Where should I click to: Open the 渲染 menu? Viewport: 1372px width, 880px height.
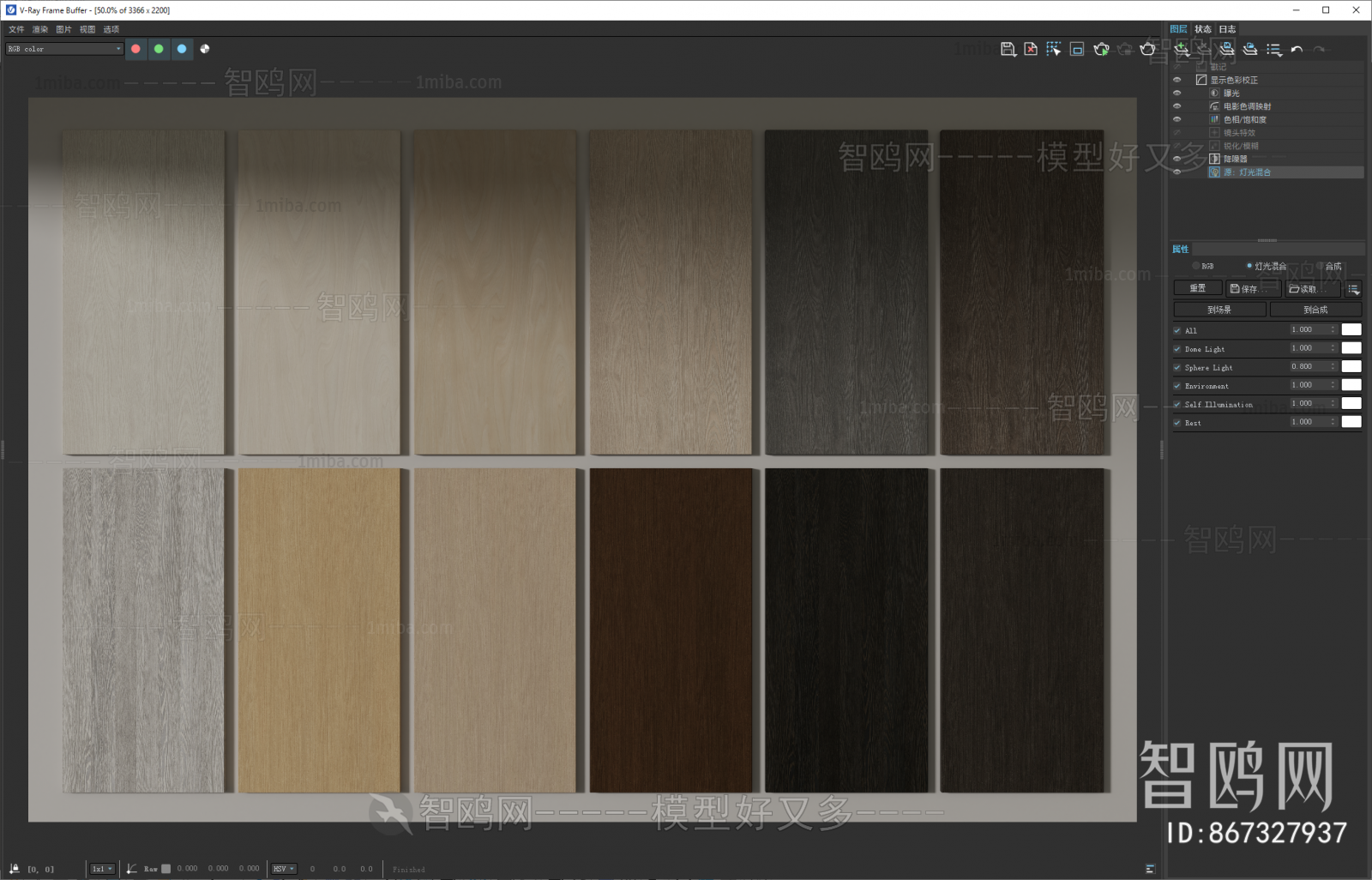pyautogui.click(x=40, y=29)
